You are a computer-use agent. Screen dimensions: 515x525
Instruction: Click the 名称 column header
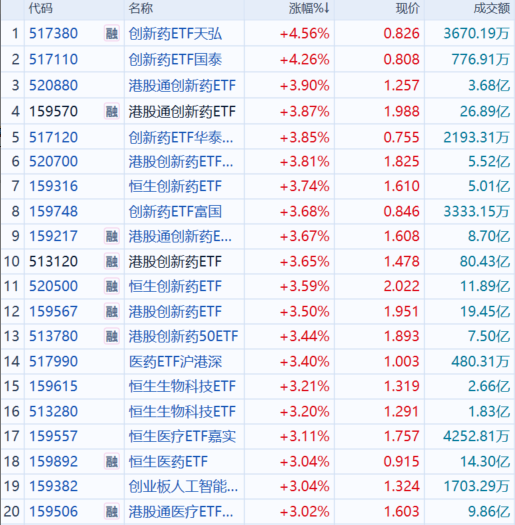141,8
